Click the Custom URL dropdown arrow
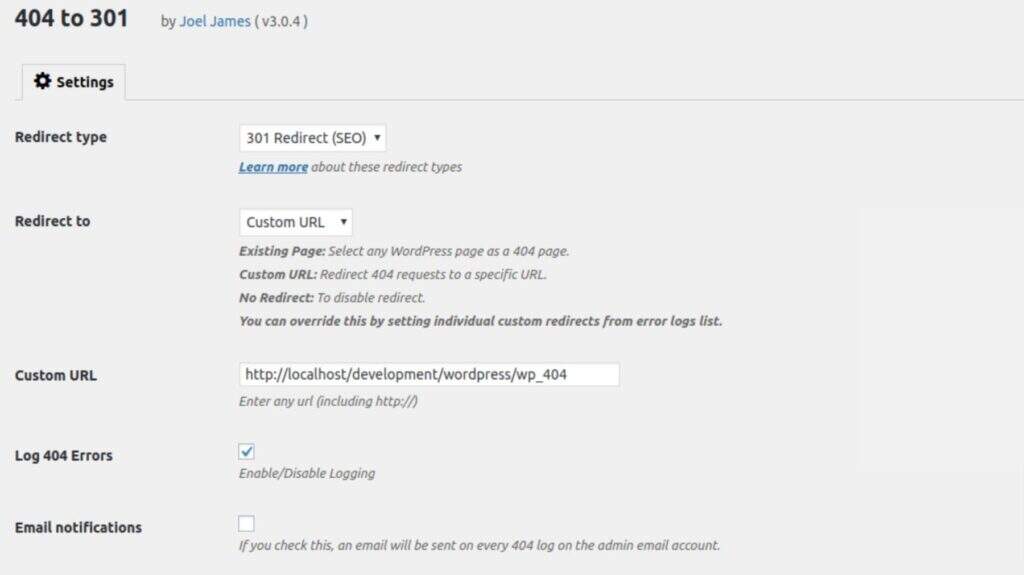This screenshot has width=1024, height=575. pyautogui.click(x=344, y=222)
